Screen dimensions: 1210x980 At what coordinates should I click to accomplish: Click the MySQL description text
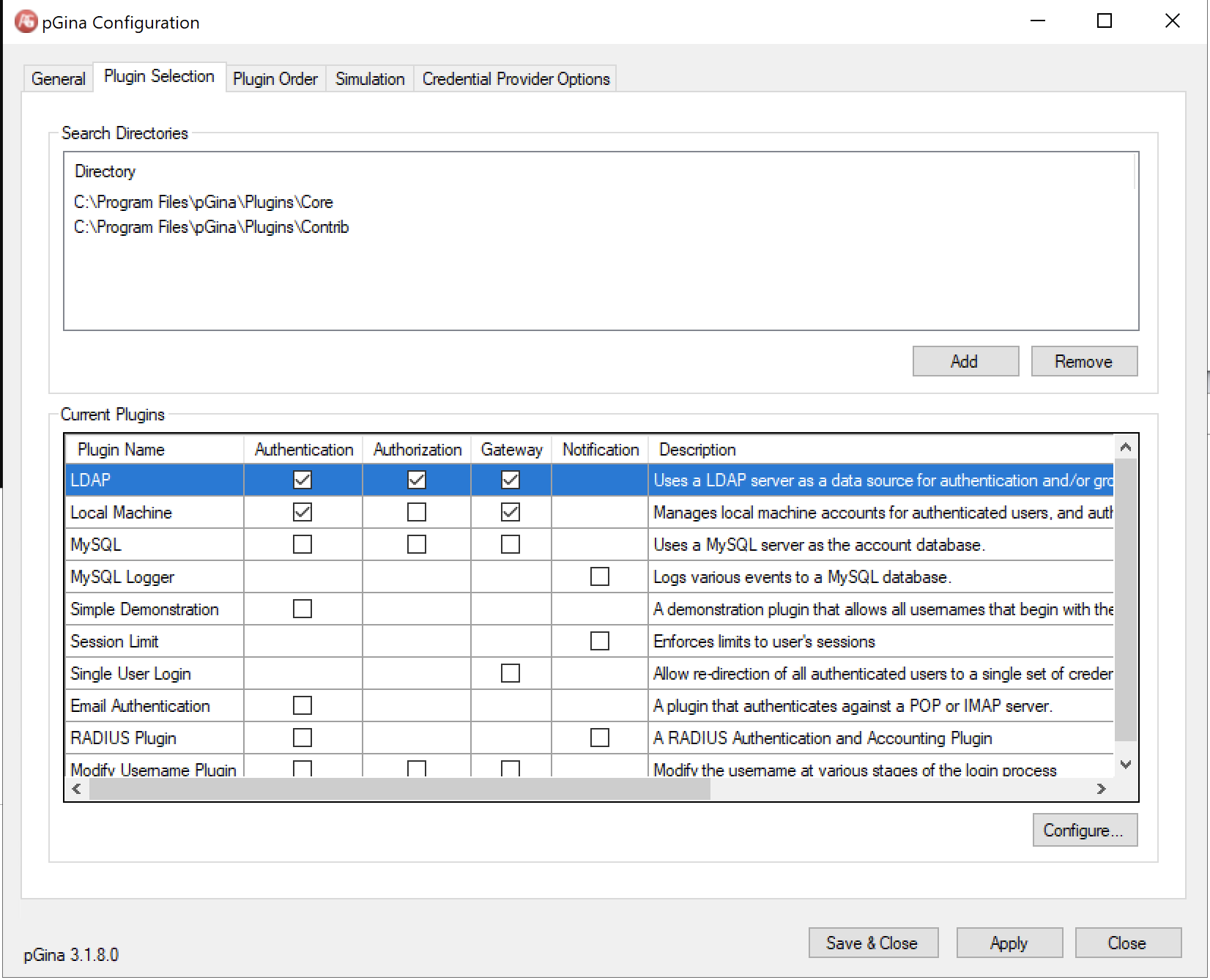(819, 544)
